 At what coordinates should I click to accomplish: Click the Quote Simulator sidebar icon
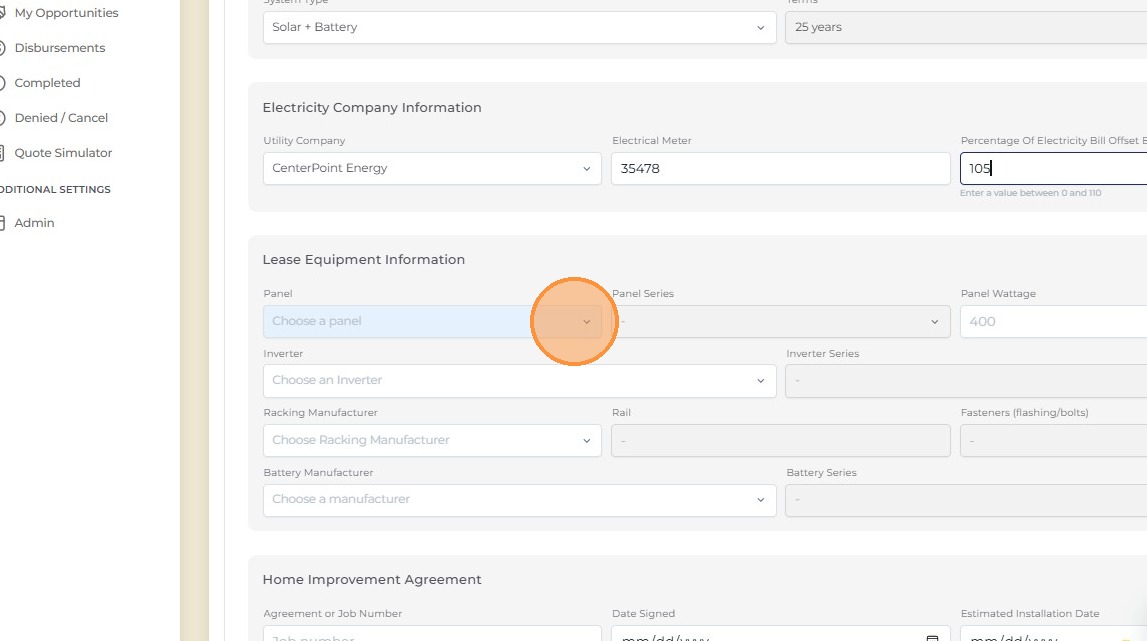[x=2, y=153]
